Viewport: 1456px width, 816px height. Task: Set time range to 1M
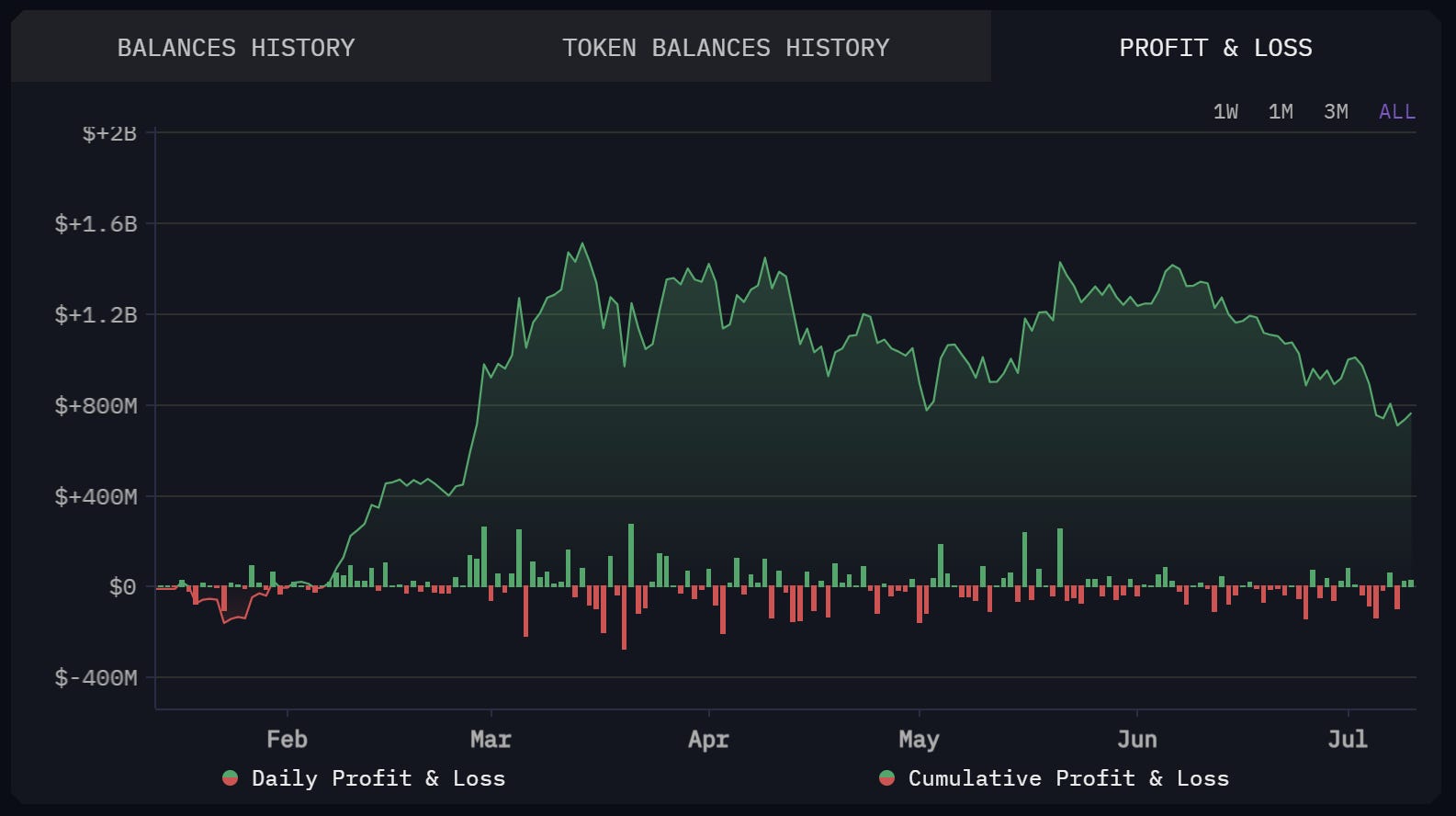(x=1281, y=112)
